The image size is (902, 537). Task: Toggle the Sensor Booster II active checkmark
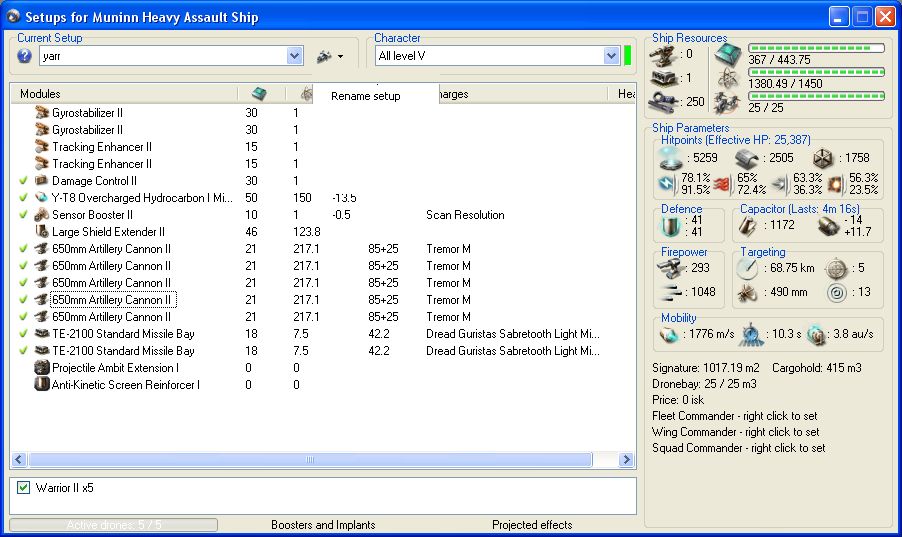click(22, 215)
